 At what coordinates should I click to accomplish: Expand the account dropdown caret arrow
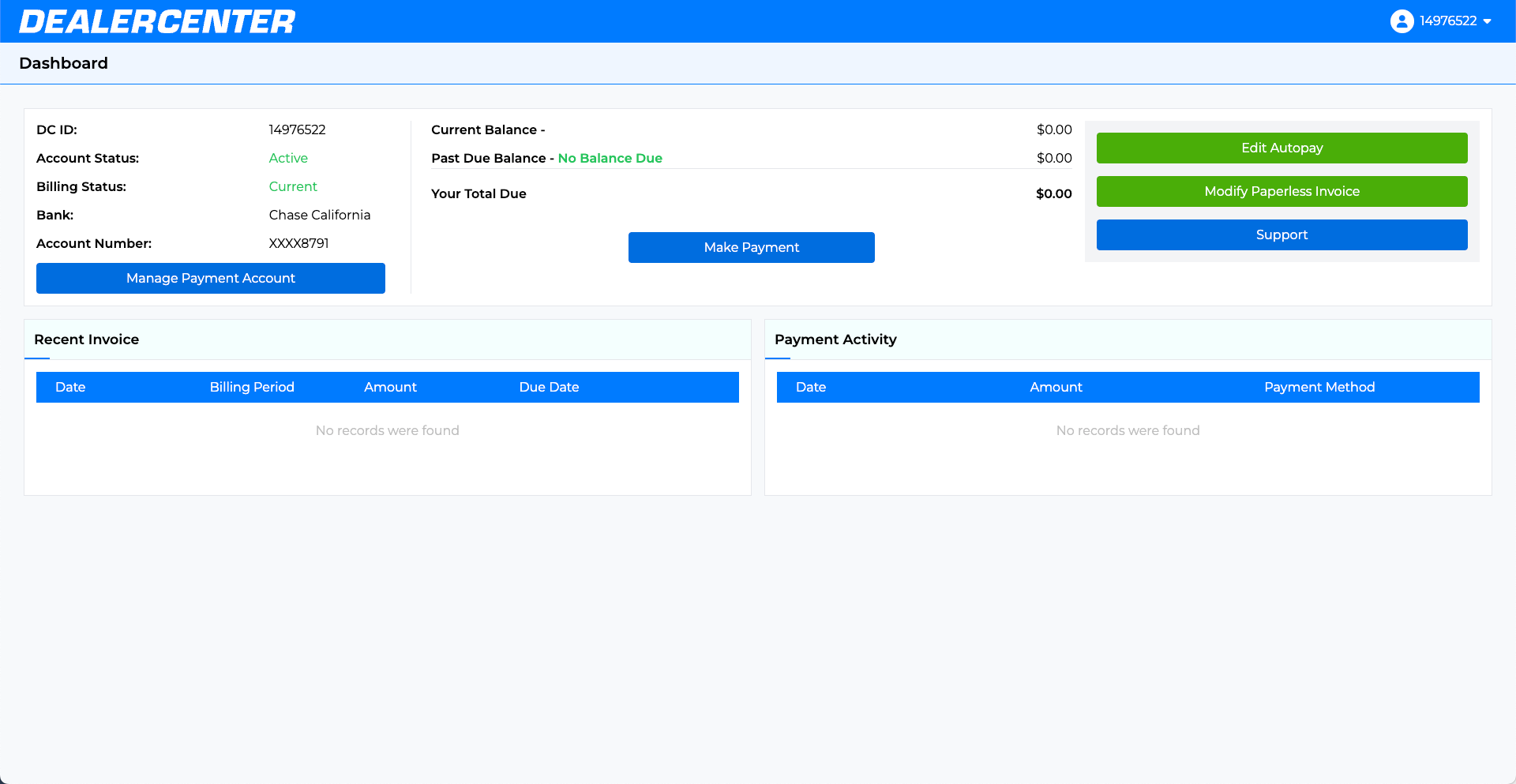[1488, 21]
